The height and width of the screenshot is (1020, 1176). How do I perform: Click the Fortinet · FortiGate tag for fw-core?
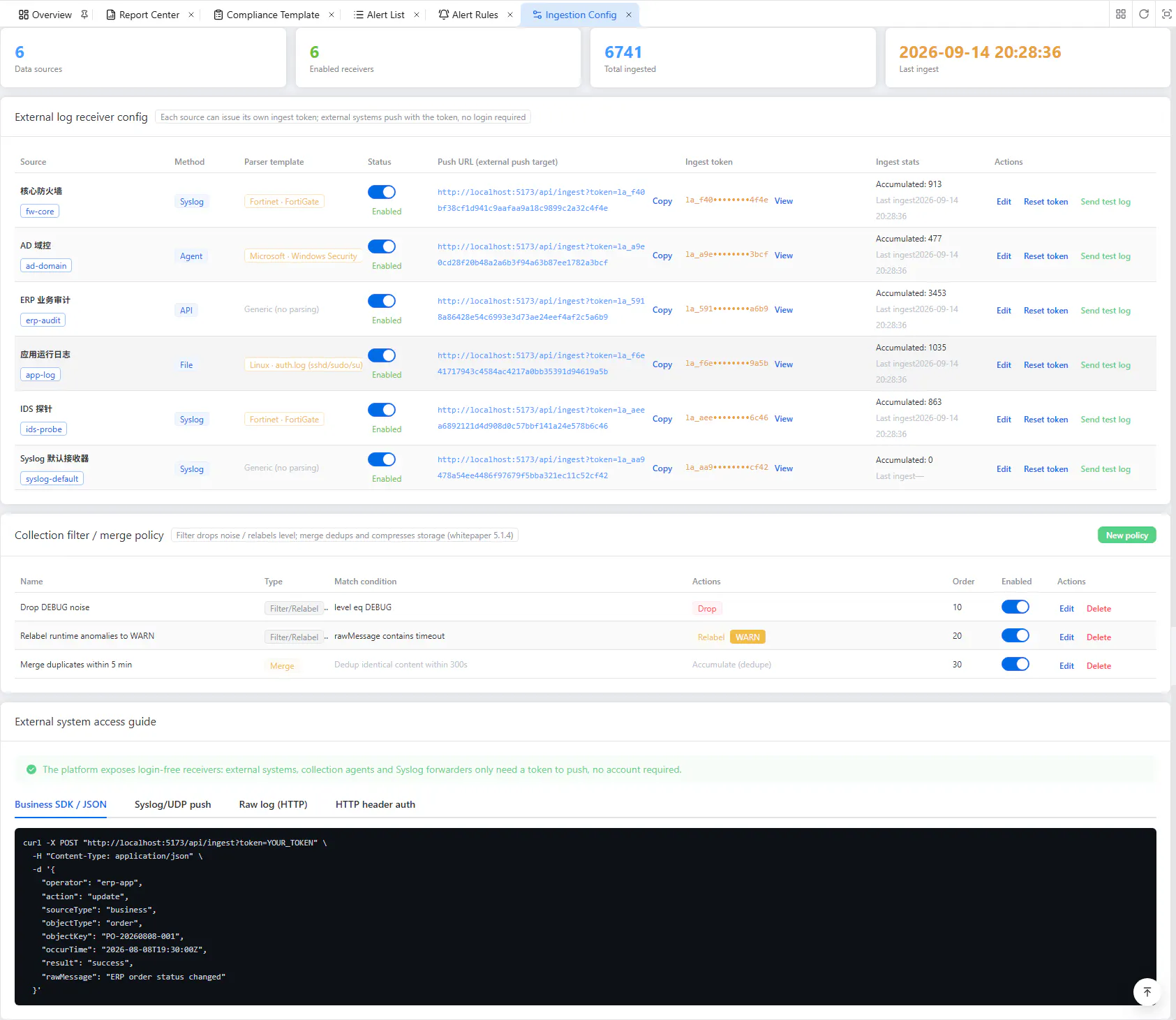[x=284, y=202]
